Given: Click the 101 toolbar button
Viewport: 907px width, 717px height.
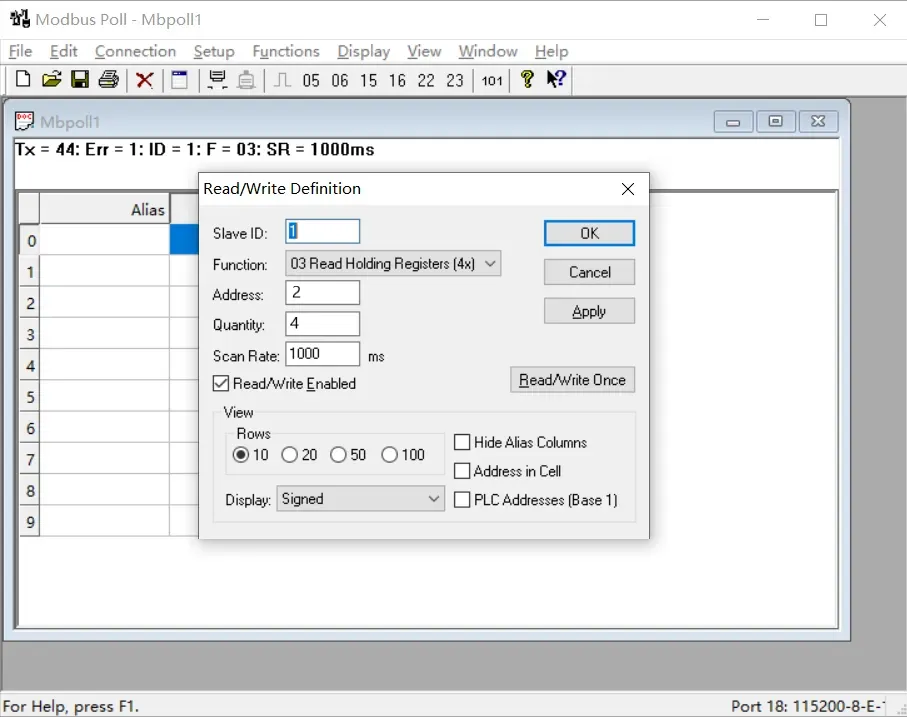Looking at the screenshot, I should tap(492, 80).
